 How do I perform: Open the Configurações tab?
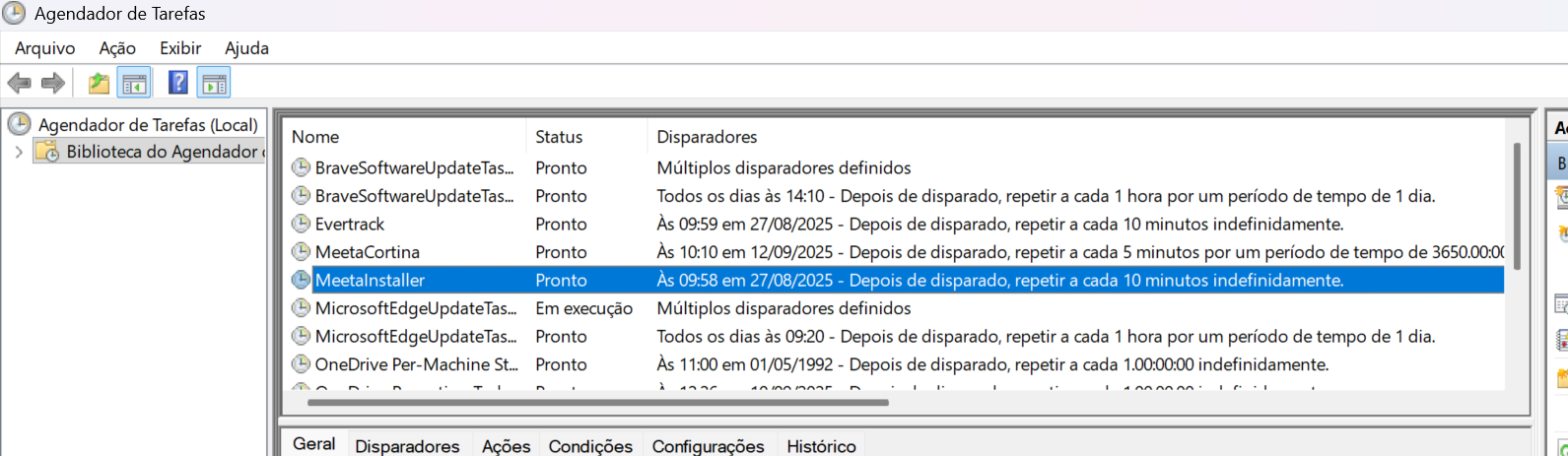[x=708, y=446]
